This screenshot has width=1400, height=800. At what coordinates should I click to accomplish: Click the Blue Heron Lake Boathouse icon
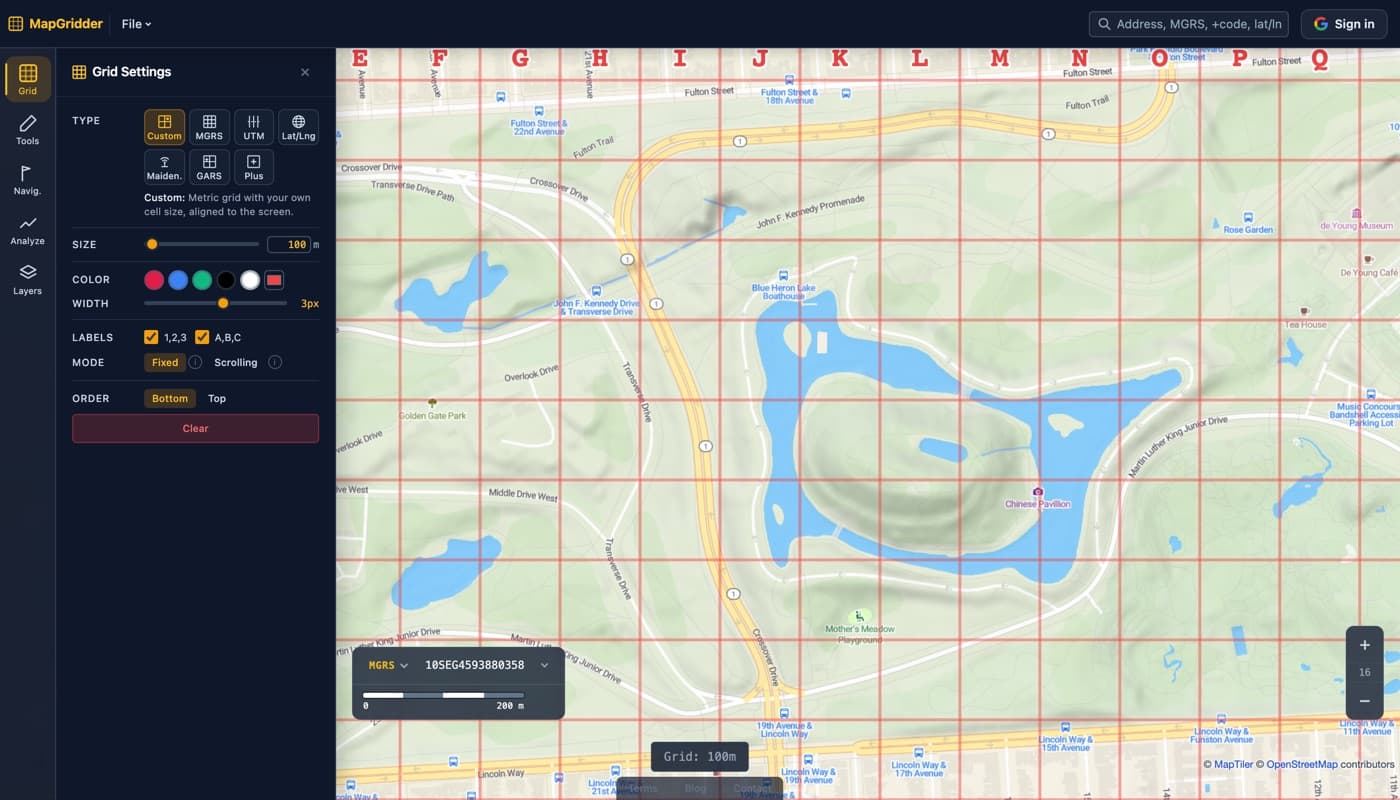[x=783, y=274]
